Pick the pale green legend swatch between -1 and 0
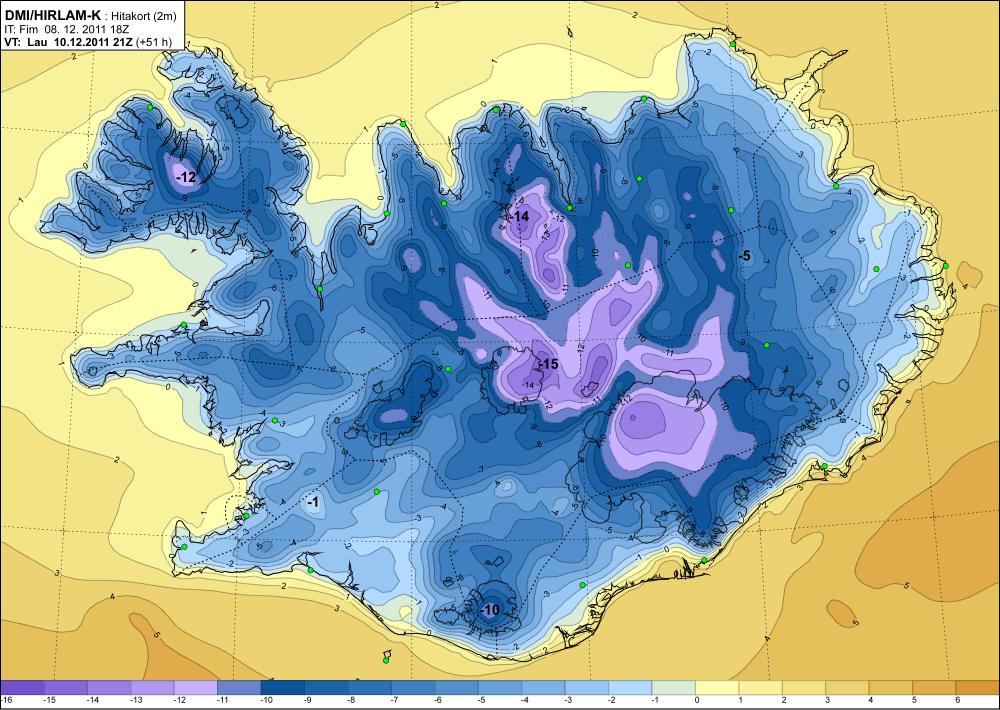Viewport: 1000px width, 710px height. (673, 687)
